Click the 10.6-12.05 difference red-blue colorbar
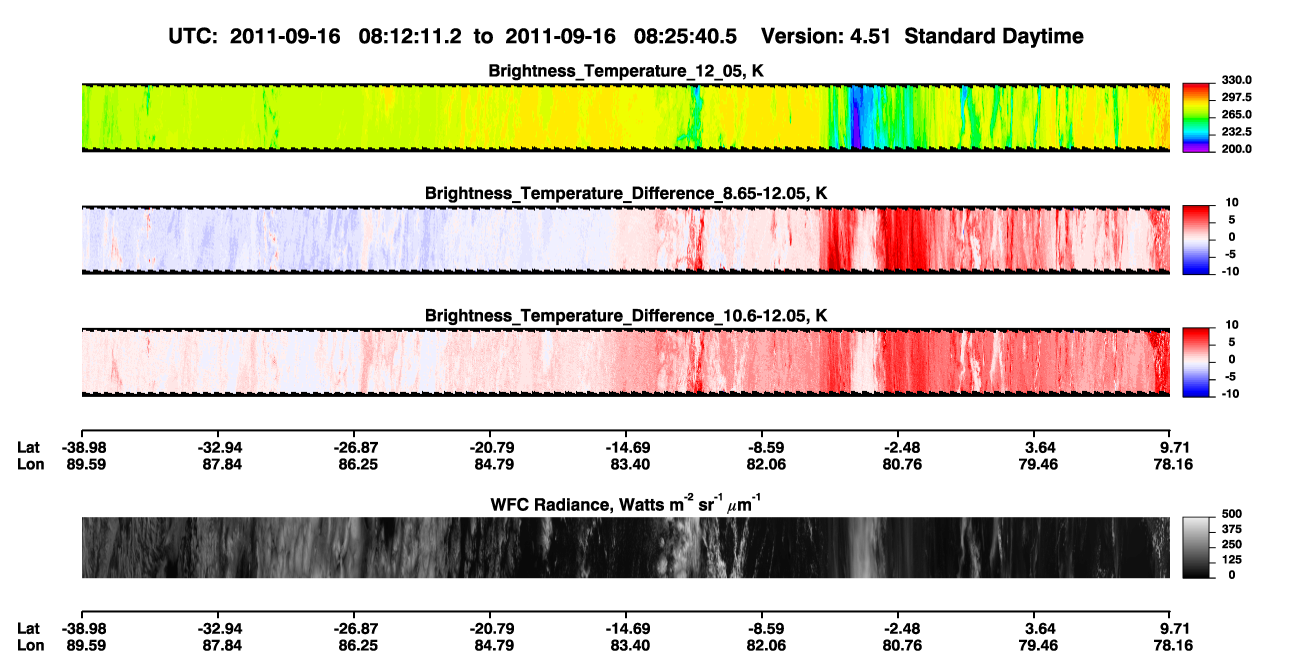 [1196, 360]
